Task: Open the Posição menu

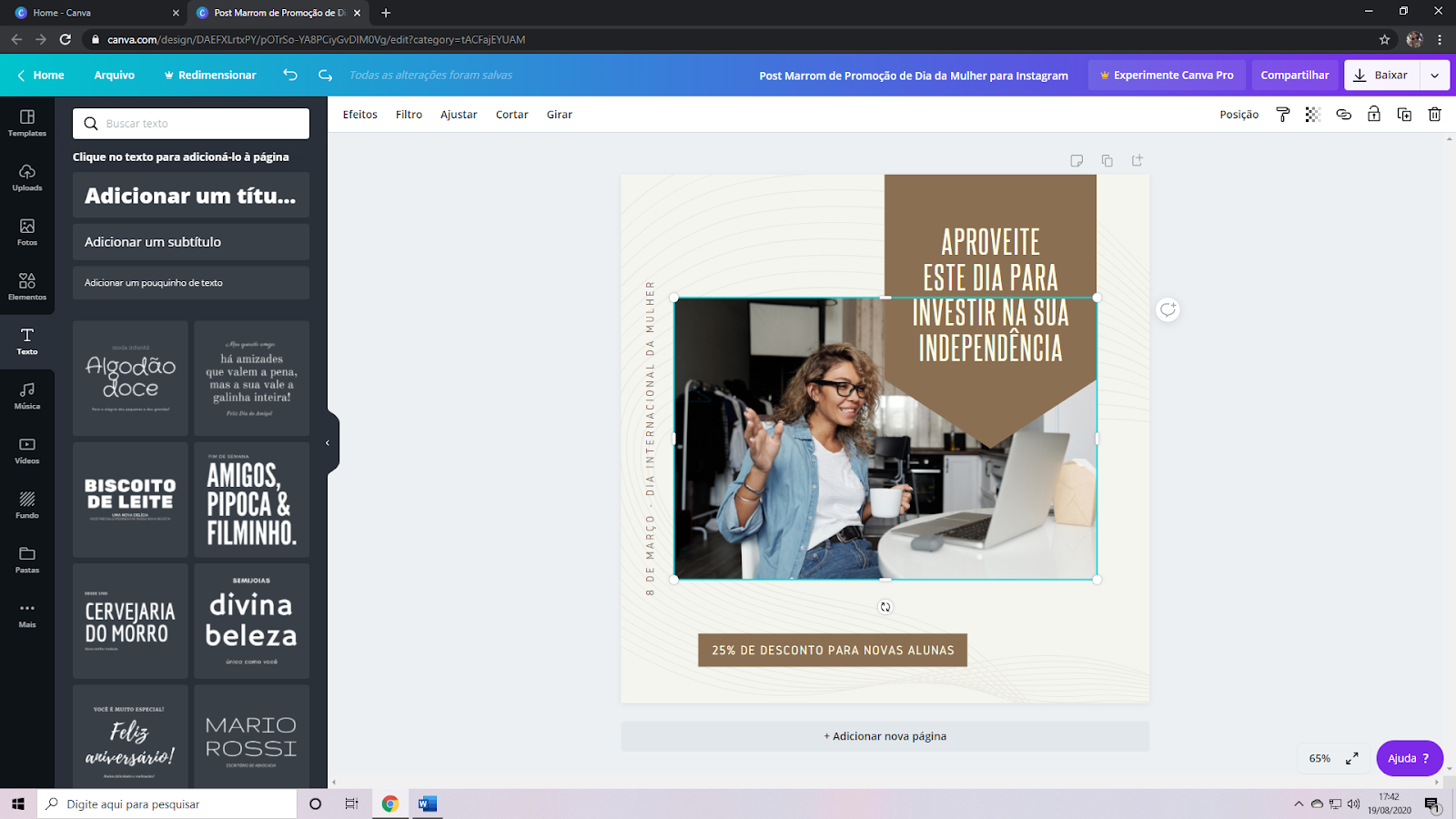Action: tap(1239, 115)
